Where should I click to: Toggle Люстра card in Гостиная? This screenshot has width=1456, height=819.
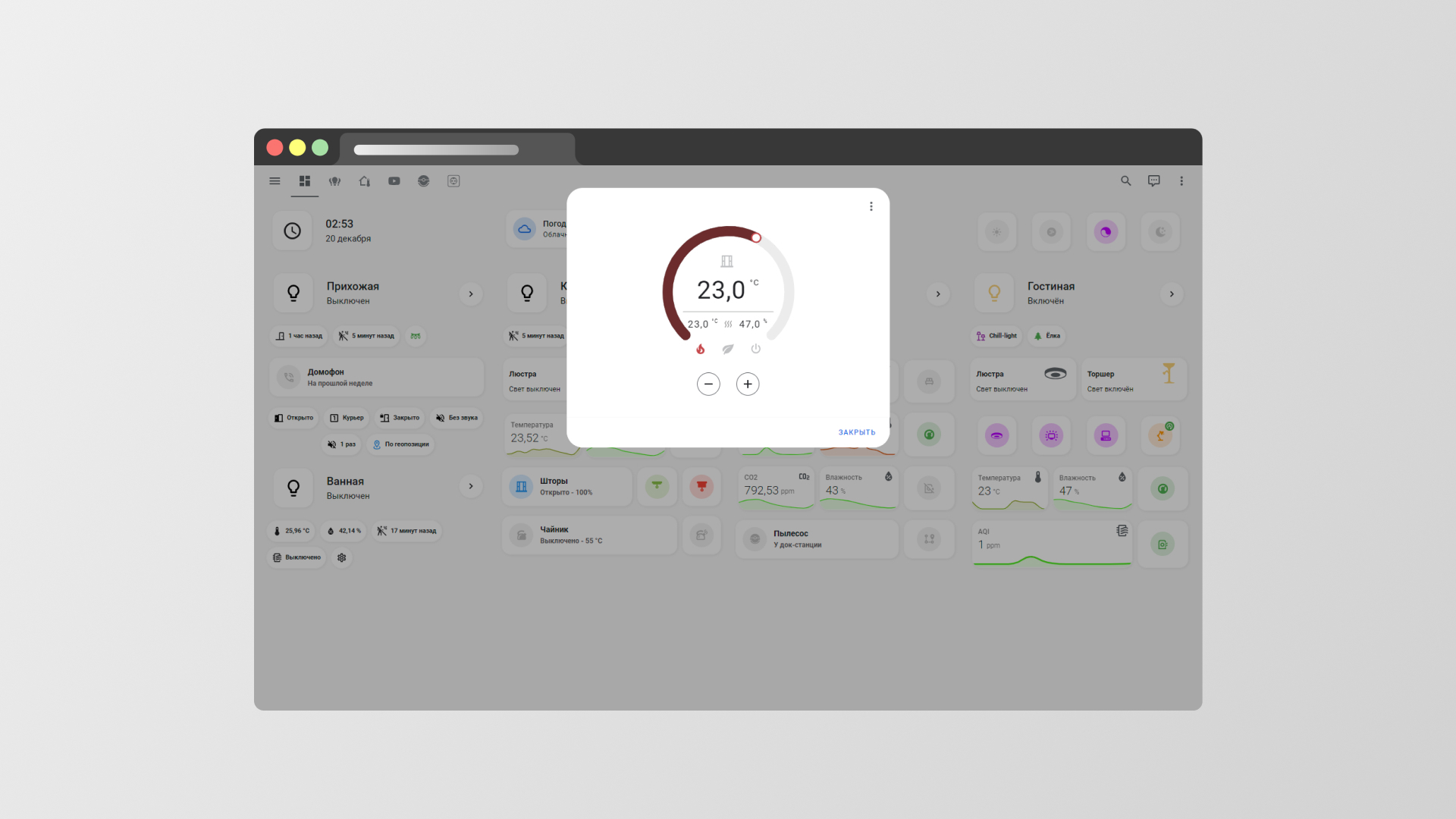point(1023,380)
